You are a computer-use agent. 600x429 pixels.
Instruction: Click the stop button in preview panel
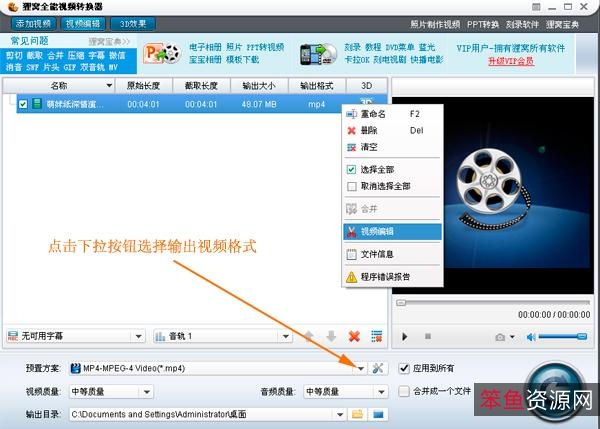[428, 336]
